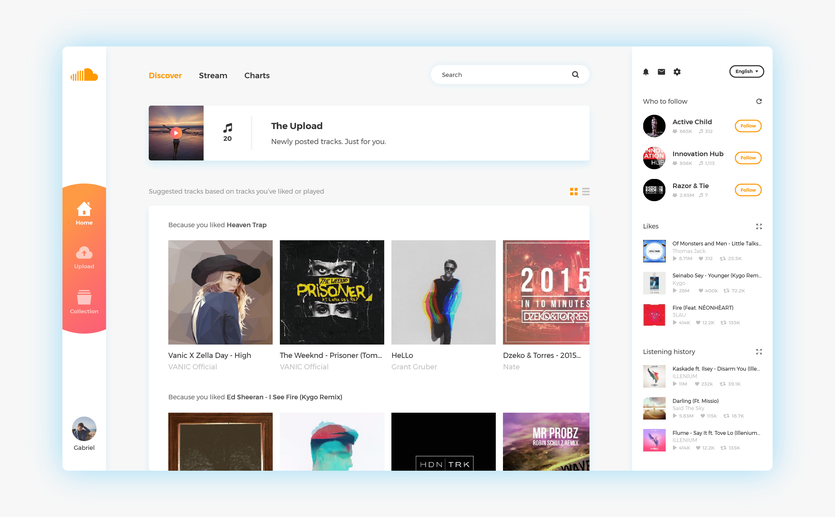Click the SoundCloud logo
The image size is (835, 517).
pos(84,75)
